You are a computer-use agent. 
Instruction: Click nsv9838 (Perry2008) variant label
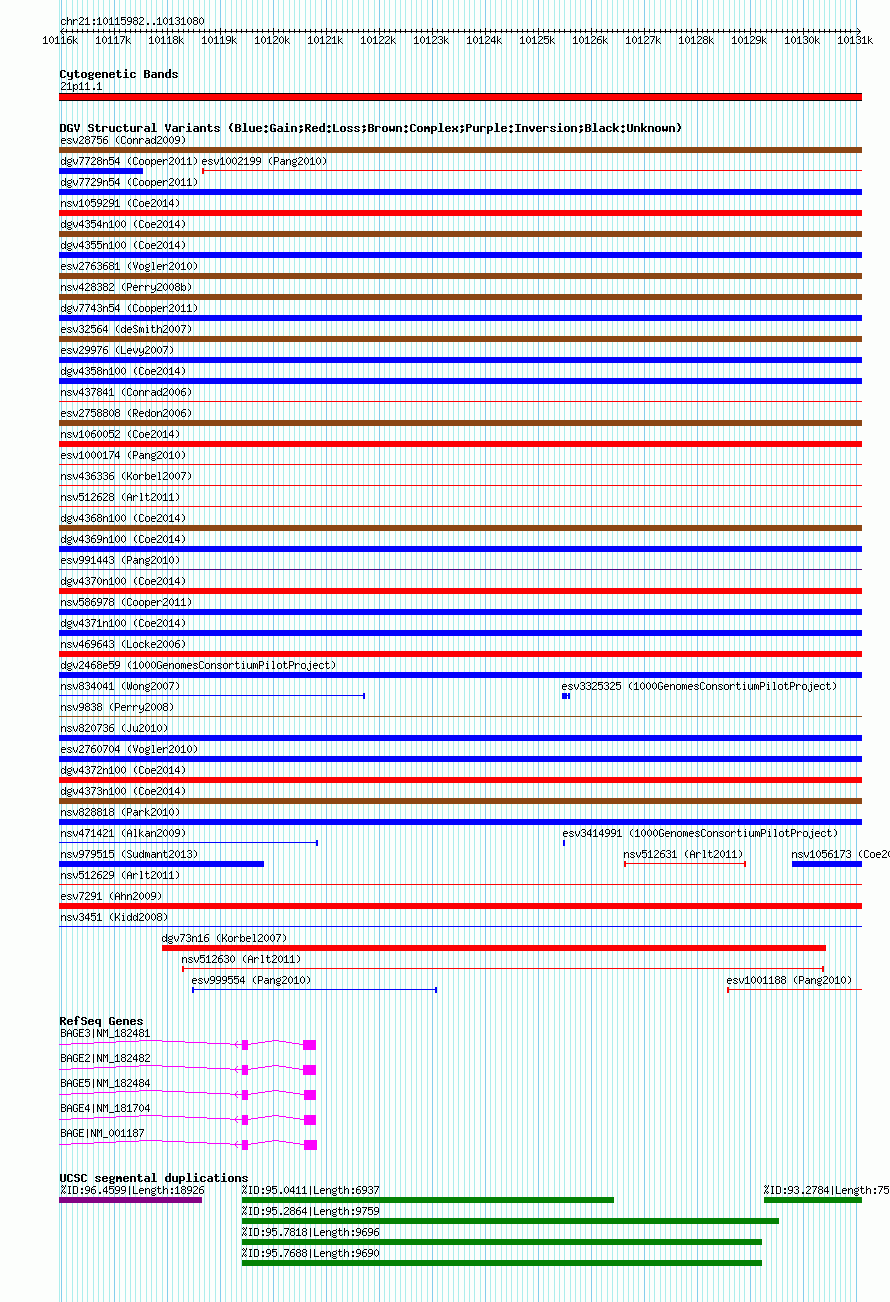point(117,708)
